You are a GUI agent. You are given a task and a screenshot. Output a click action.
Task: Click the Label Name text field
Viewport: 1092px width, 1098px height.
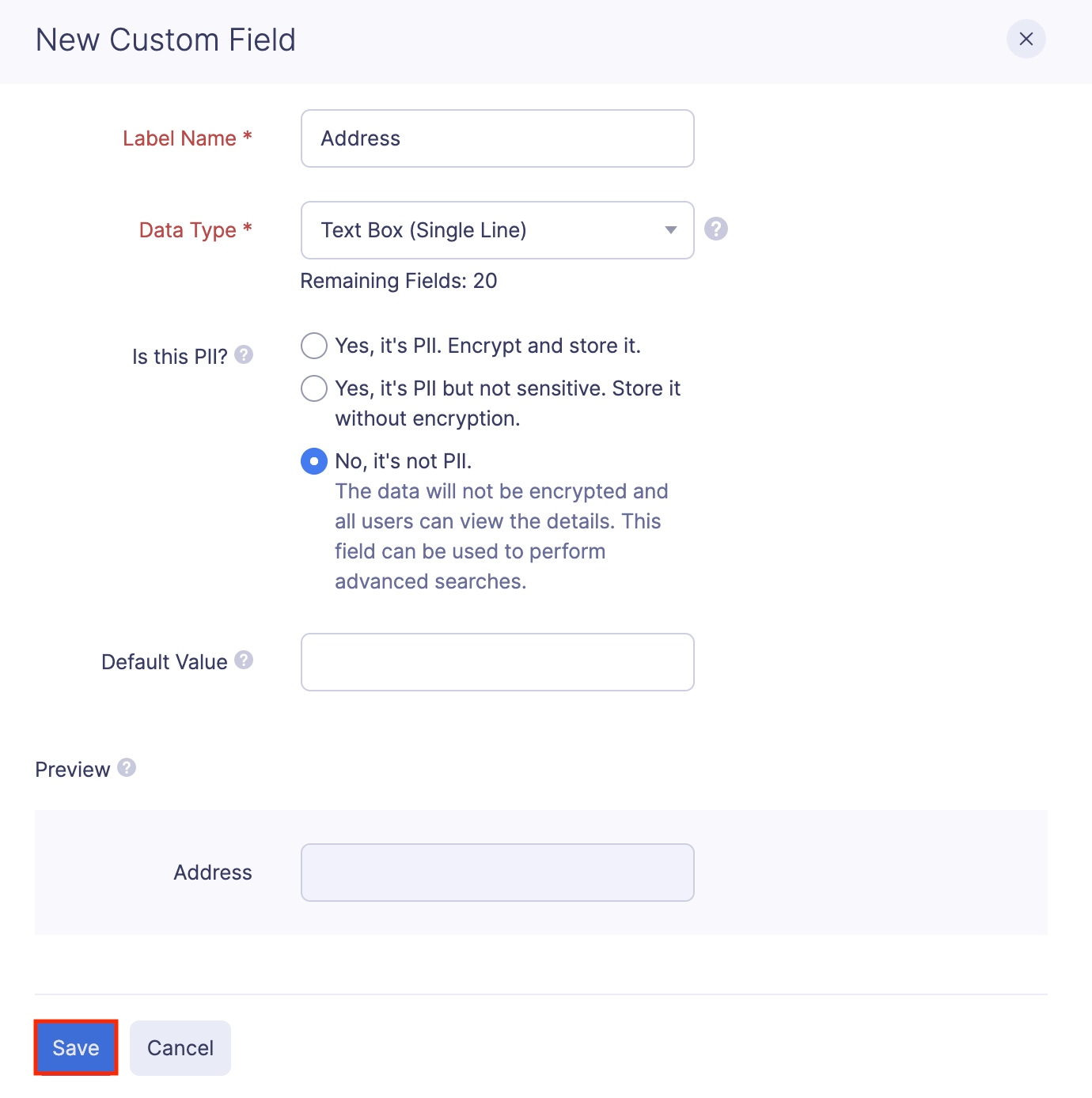click(497, 138)
